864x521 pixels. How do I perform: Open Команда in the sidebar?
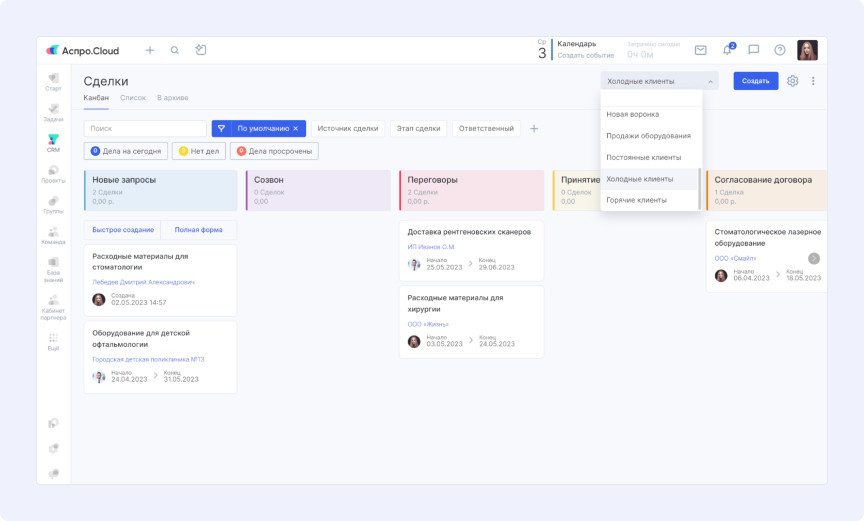pyautogui.click(x=53, y=236)
